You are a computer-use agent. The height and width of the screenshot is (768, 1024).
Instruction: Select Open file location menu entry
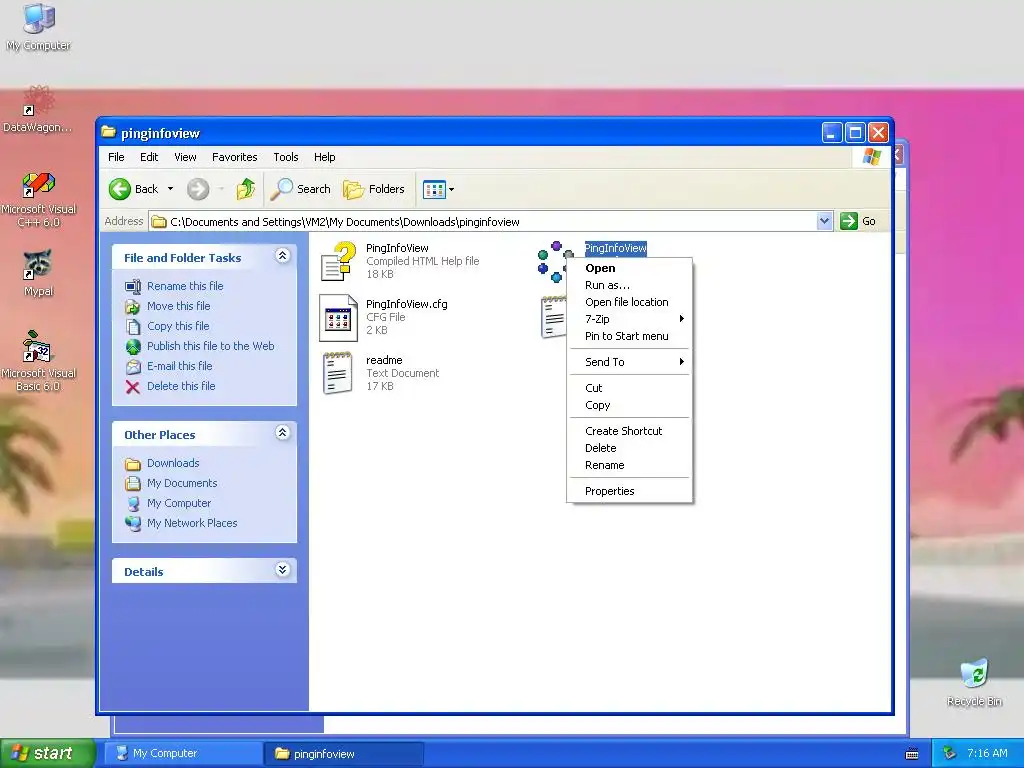[x=630, y=302]
